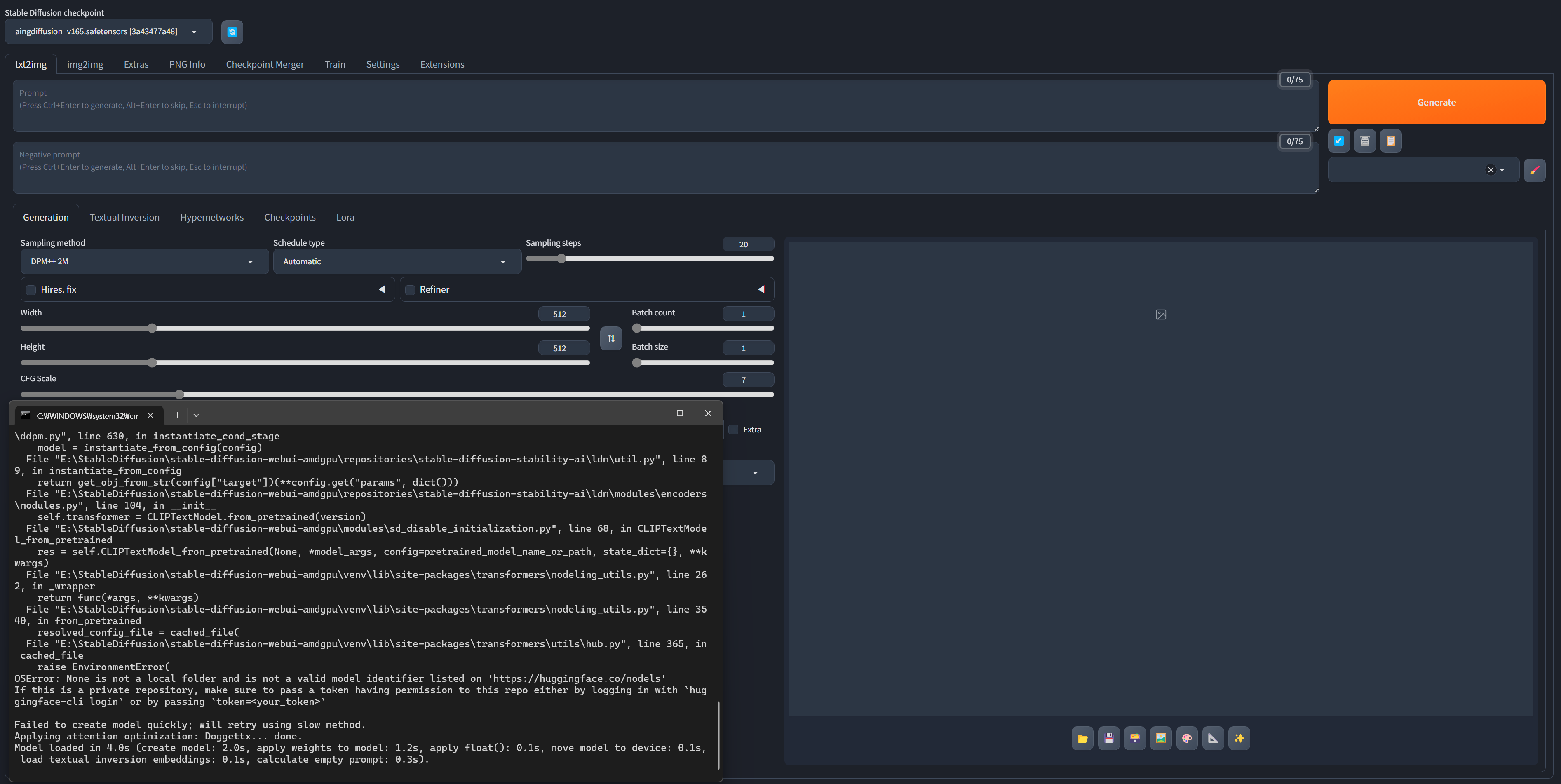Viewport: 1561px width, 784px height.
Task: Click into the Prompt text area
Action: pyautogui.click(x=665, y=106)
